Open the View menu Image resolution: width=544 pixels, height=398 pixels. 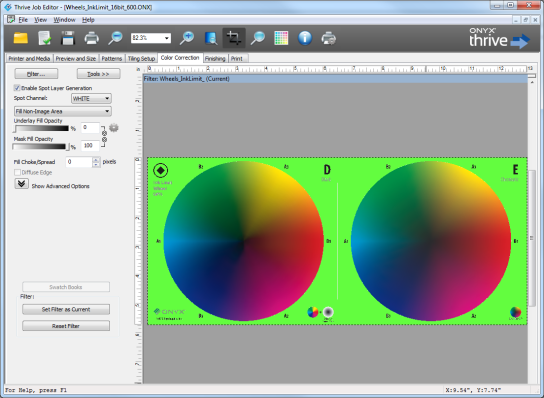coord(40,20)
